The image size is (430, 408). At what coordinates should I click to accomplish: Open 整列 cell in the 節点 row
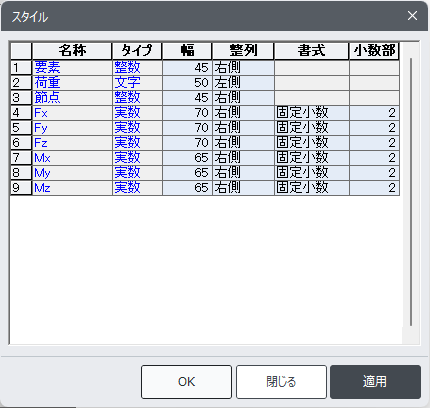coord(243,98)
